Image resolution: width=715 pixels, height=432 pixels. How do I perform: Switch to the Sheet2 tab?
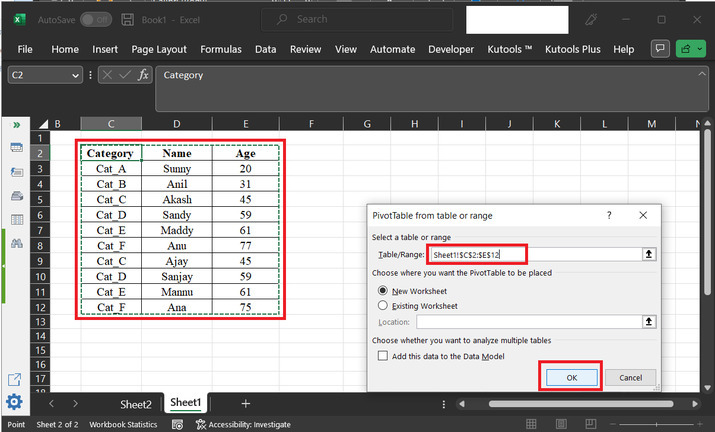coord(136,404)
